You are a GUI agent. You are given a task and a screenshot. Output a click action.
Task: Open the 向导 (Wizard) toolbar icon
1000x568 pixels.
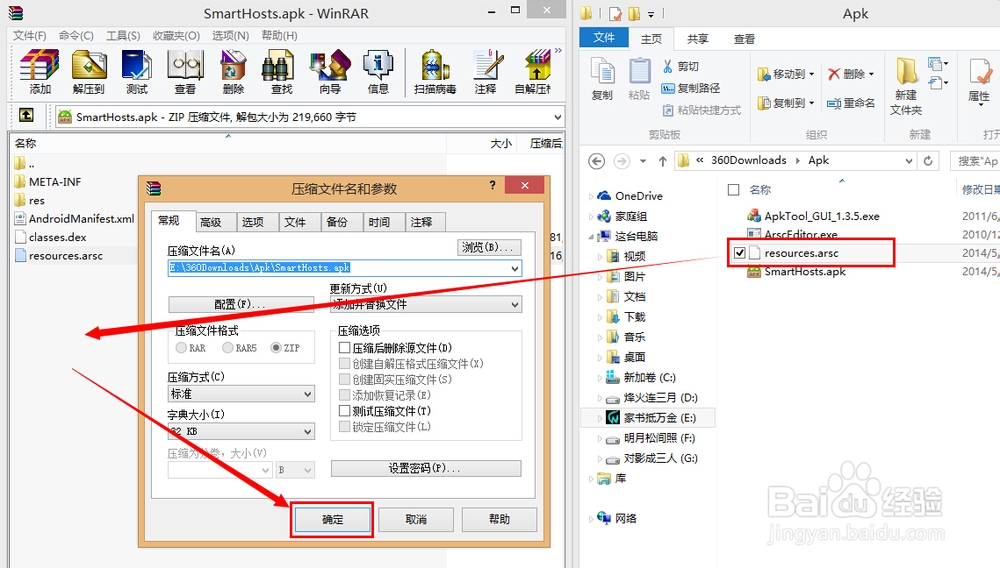tap(330, 71)
